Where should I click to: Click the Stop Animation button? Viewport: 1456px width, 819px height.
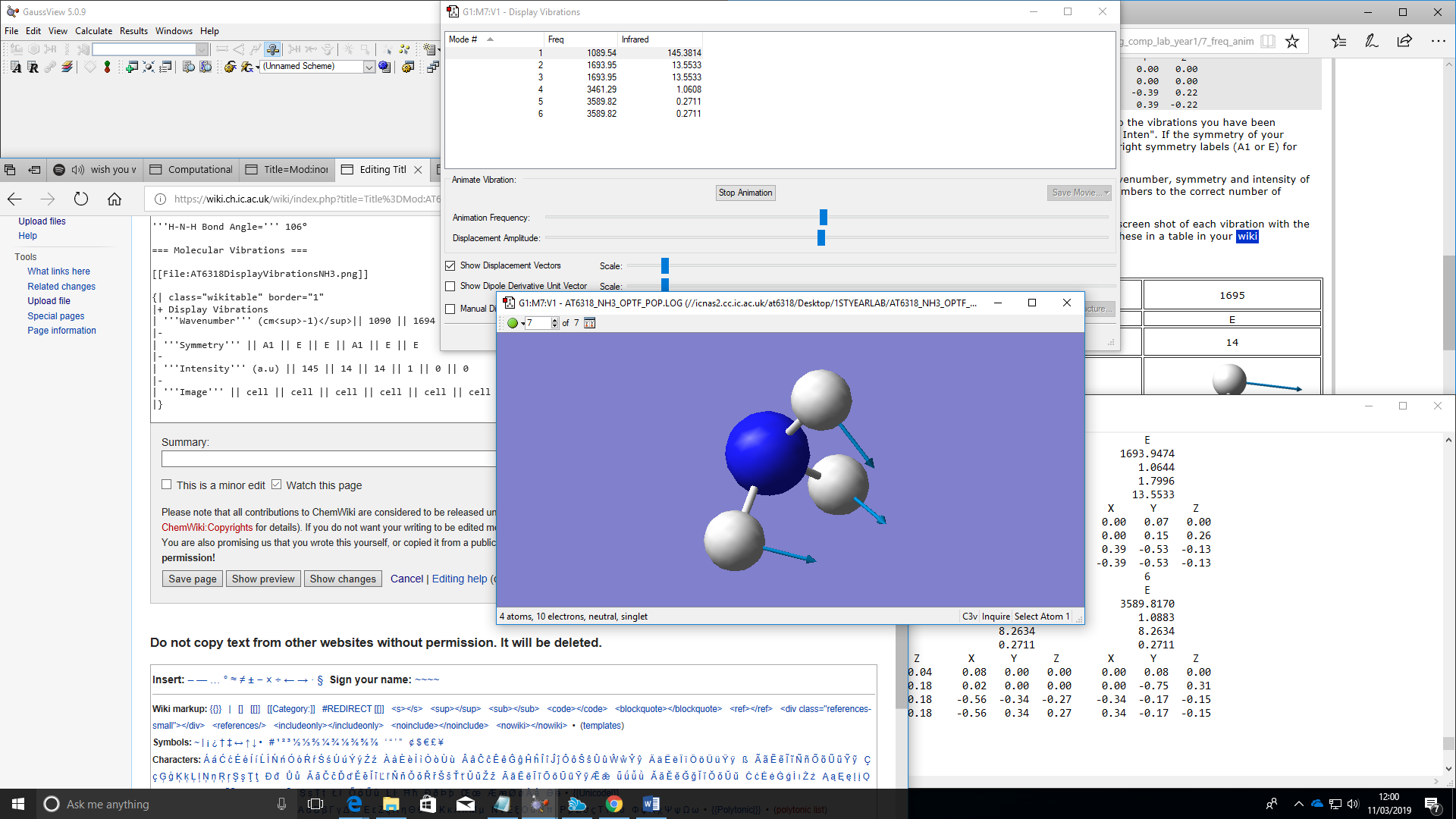[x=745, y=193]
